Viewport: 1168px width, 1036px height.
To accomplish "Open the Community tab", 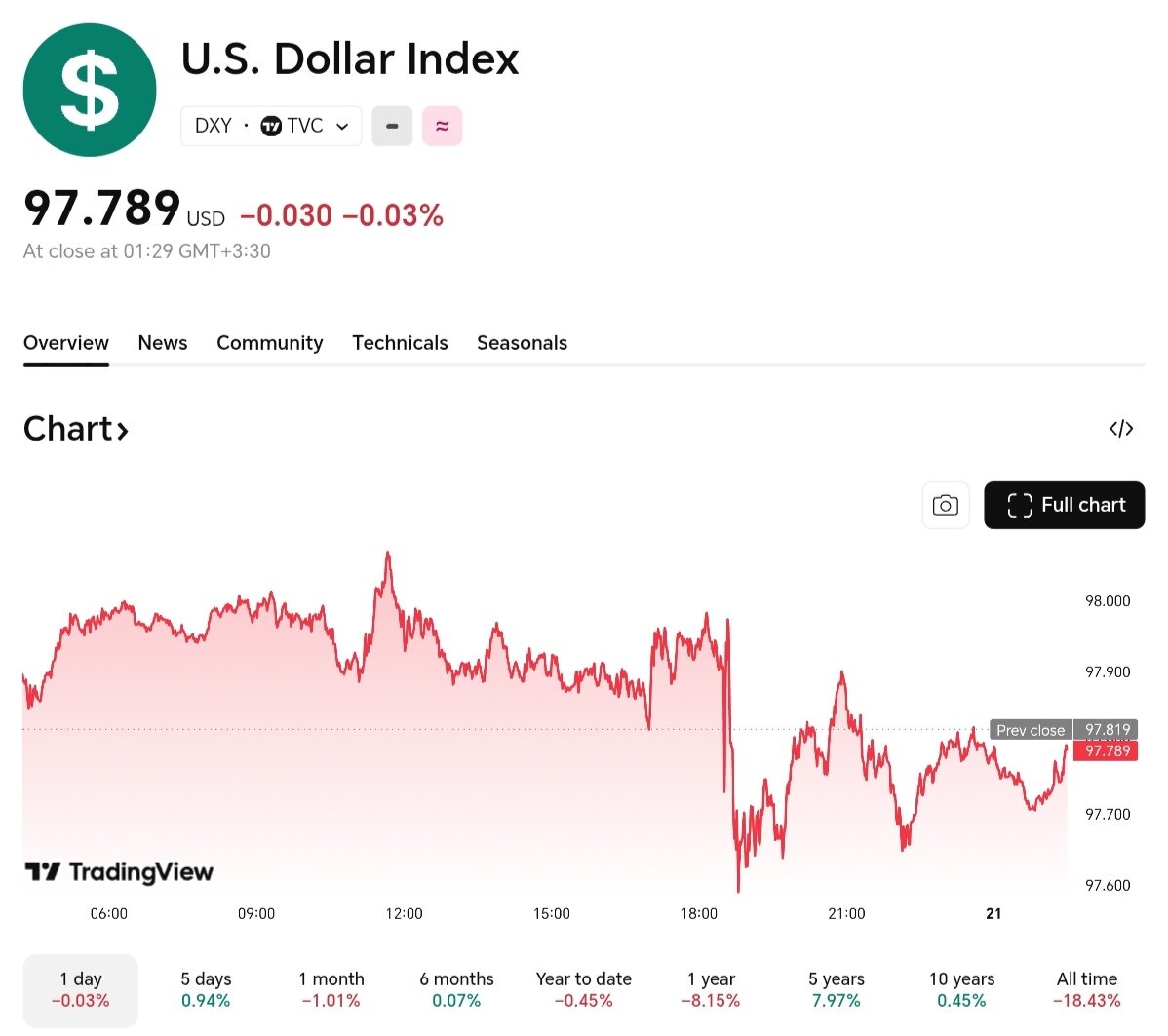I will (x=269, y=343).
